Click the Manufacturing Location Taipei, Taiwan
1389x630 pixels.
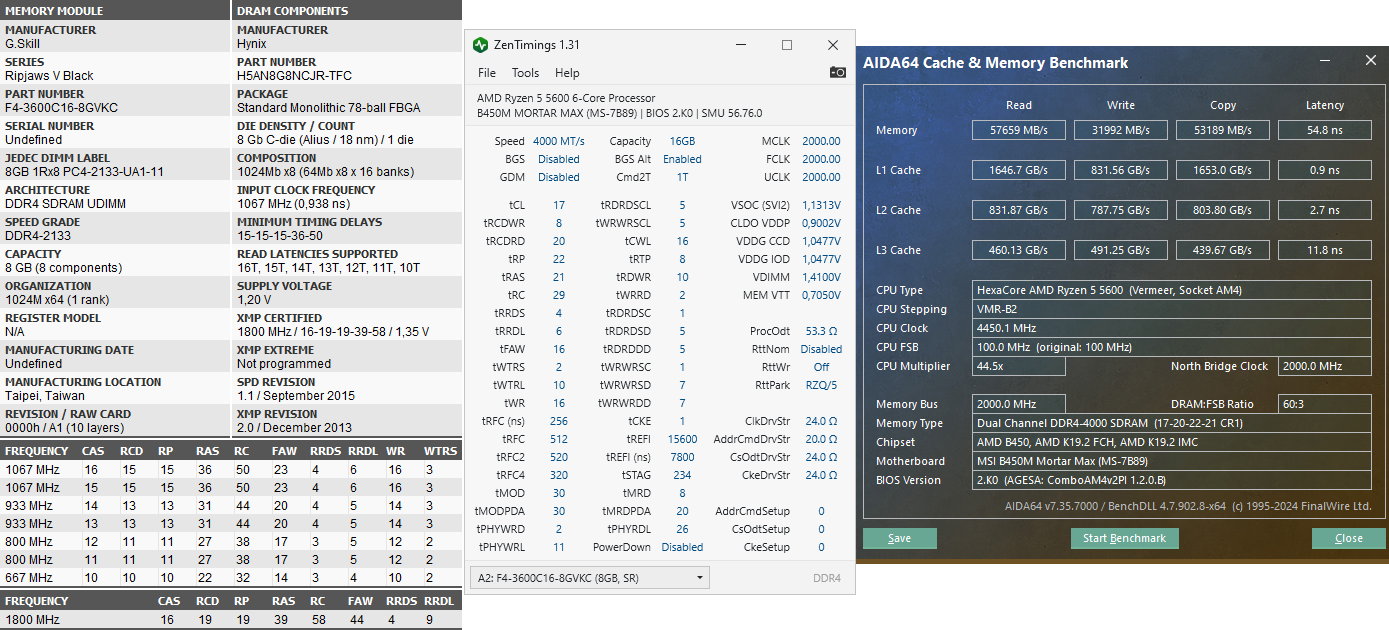pos(46,396)
